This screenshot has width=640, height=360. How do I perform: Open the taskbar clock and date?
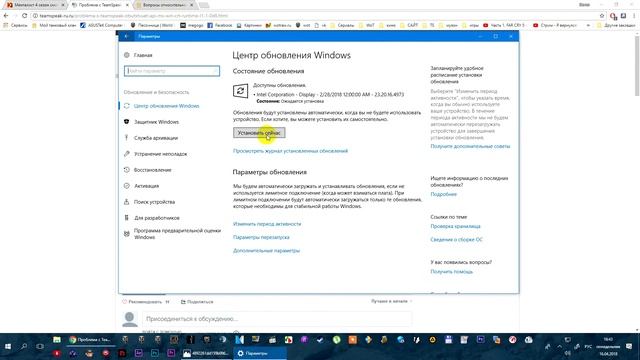tap(608, 347)
